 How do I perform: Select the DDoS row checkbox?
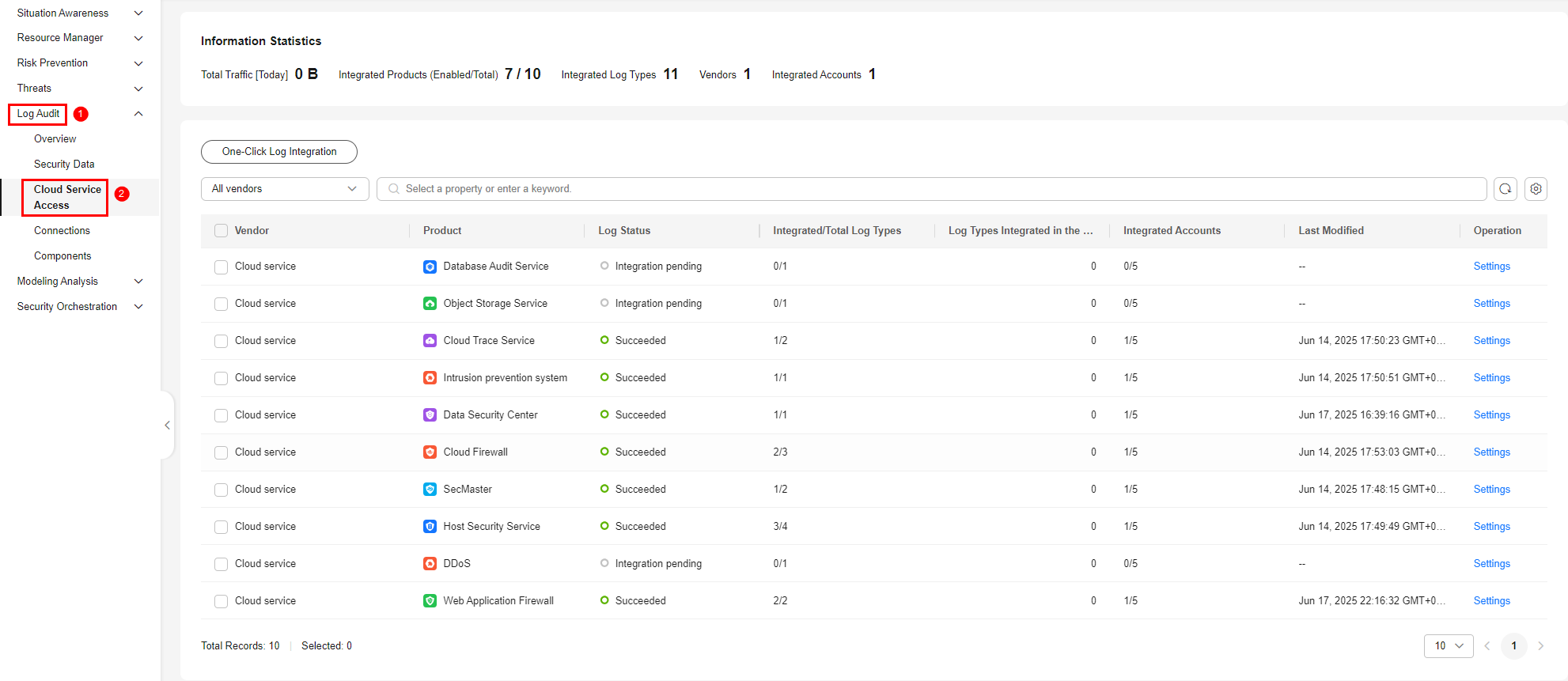[x=222, y=564]
